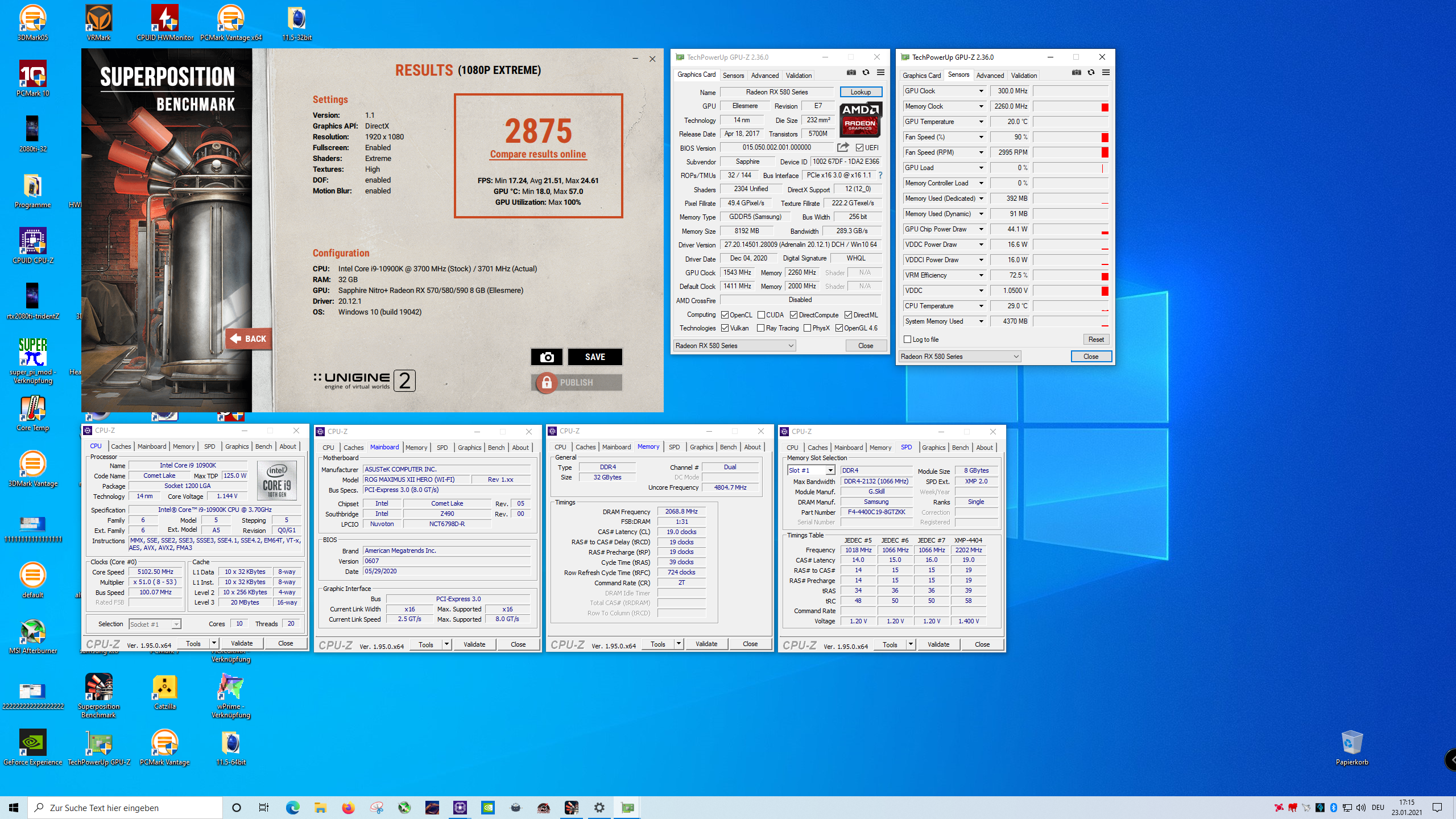
Task: Click the Fan Speed (%) sensor graph
Action: click(1071, 137)
